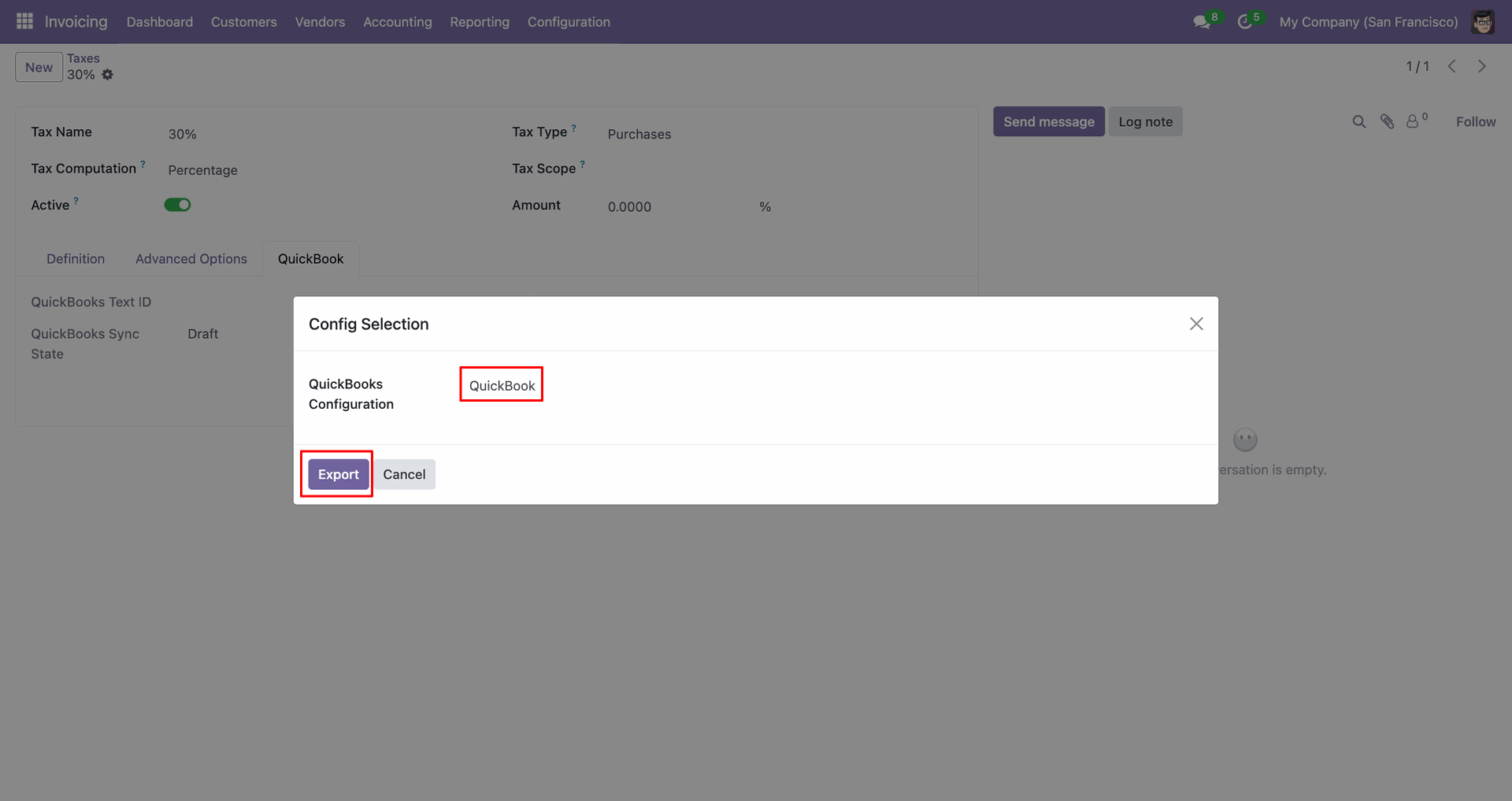Click Log note button

(x=1146, y=121)
